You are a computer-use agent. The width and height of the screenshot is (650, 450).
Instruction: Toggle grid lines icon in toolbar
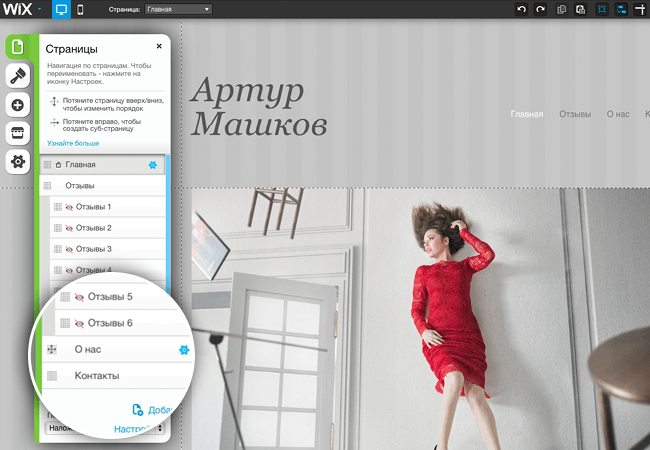602,9
